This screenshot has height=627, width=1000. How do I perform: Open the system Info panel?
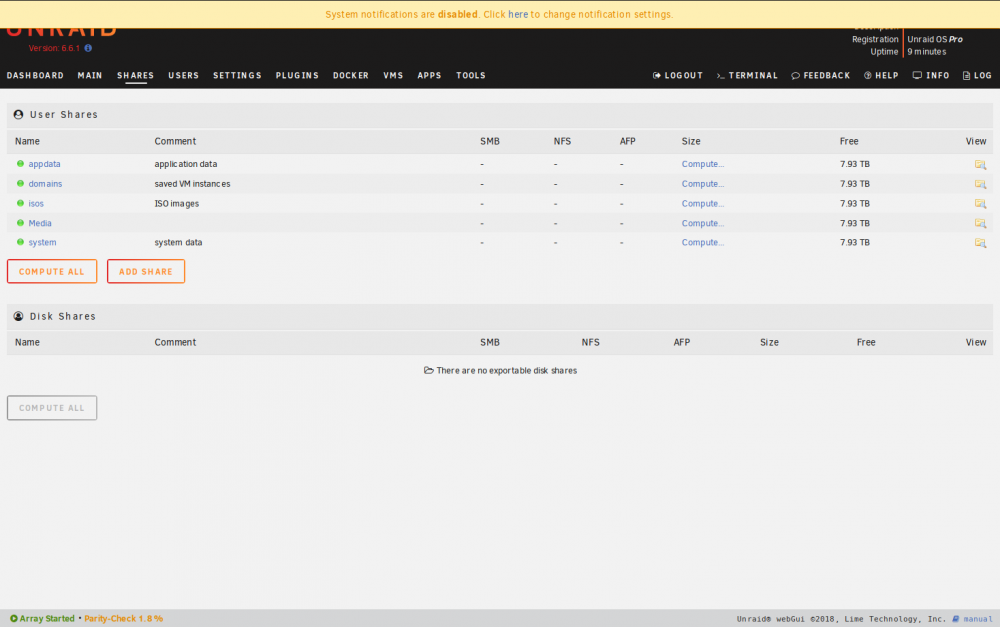pos(931,75)
